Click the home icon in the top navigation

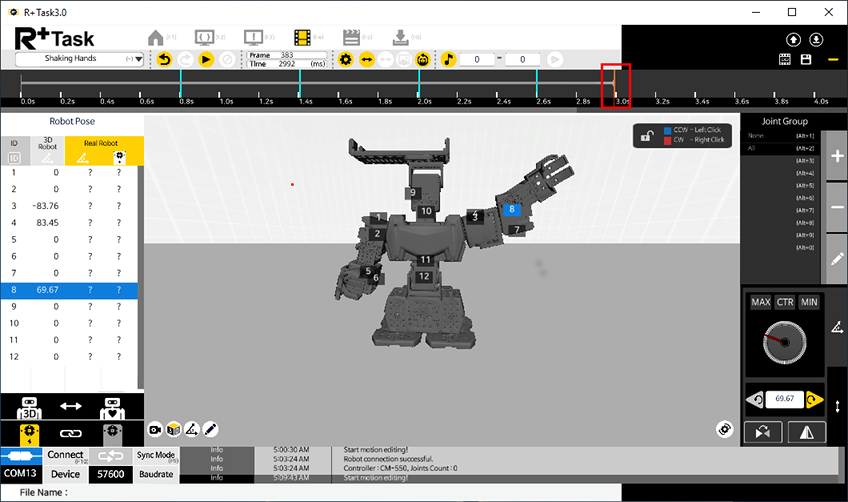(x=155, y=38)
